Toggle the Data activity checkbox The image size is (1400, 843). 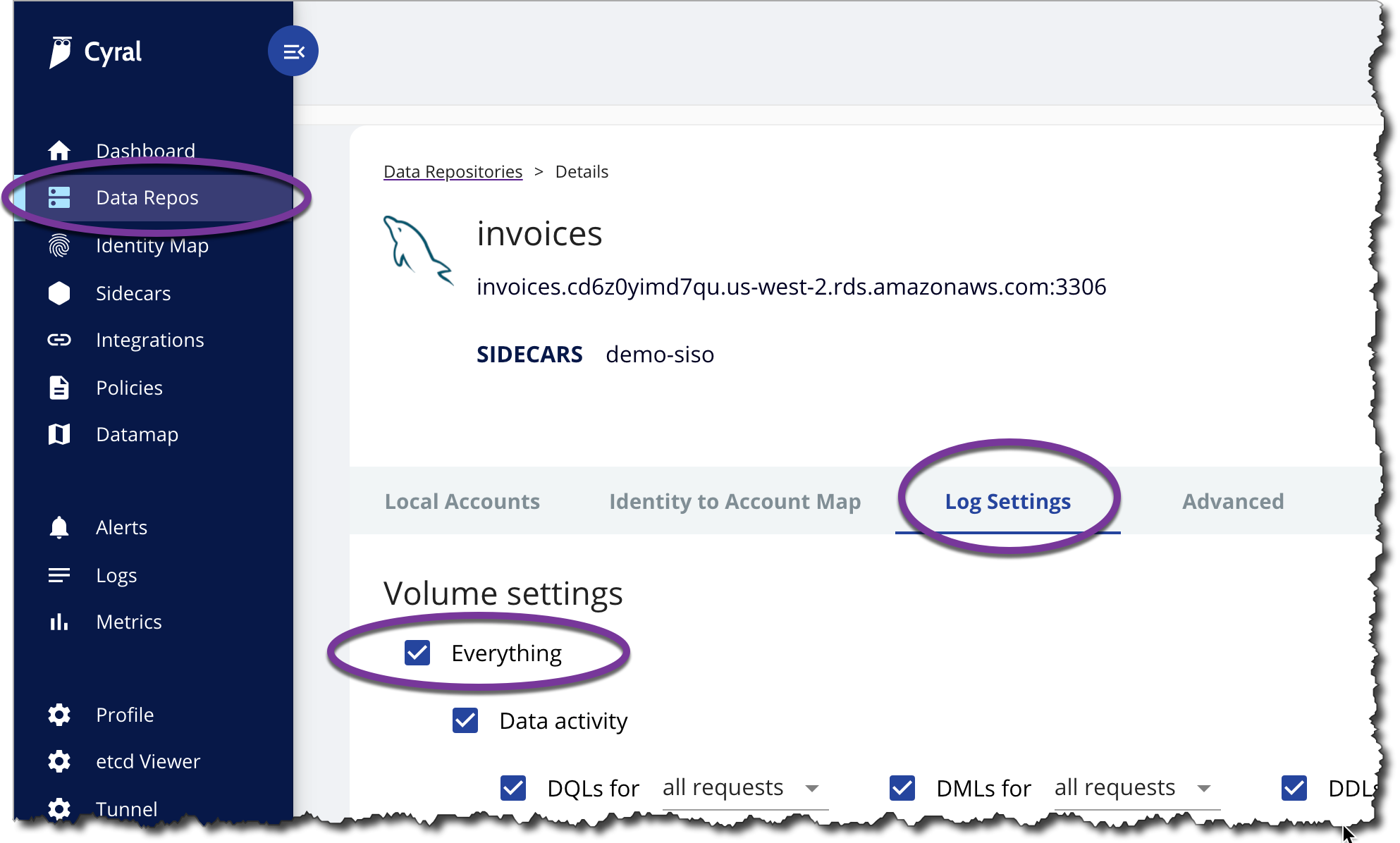coord(465,720)
